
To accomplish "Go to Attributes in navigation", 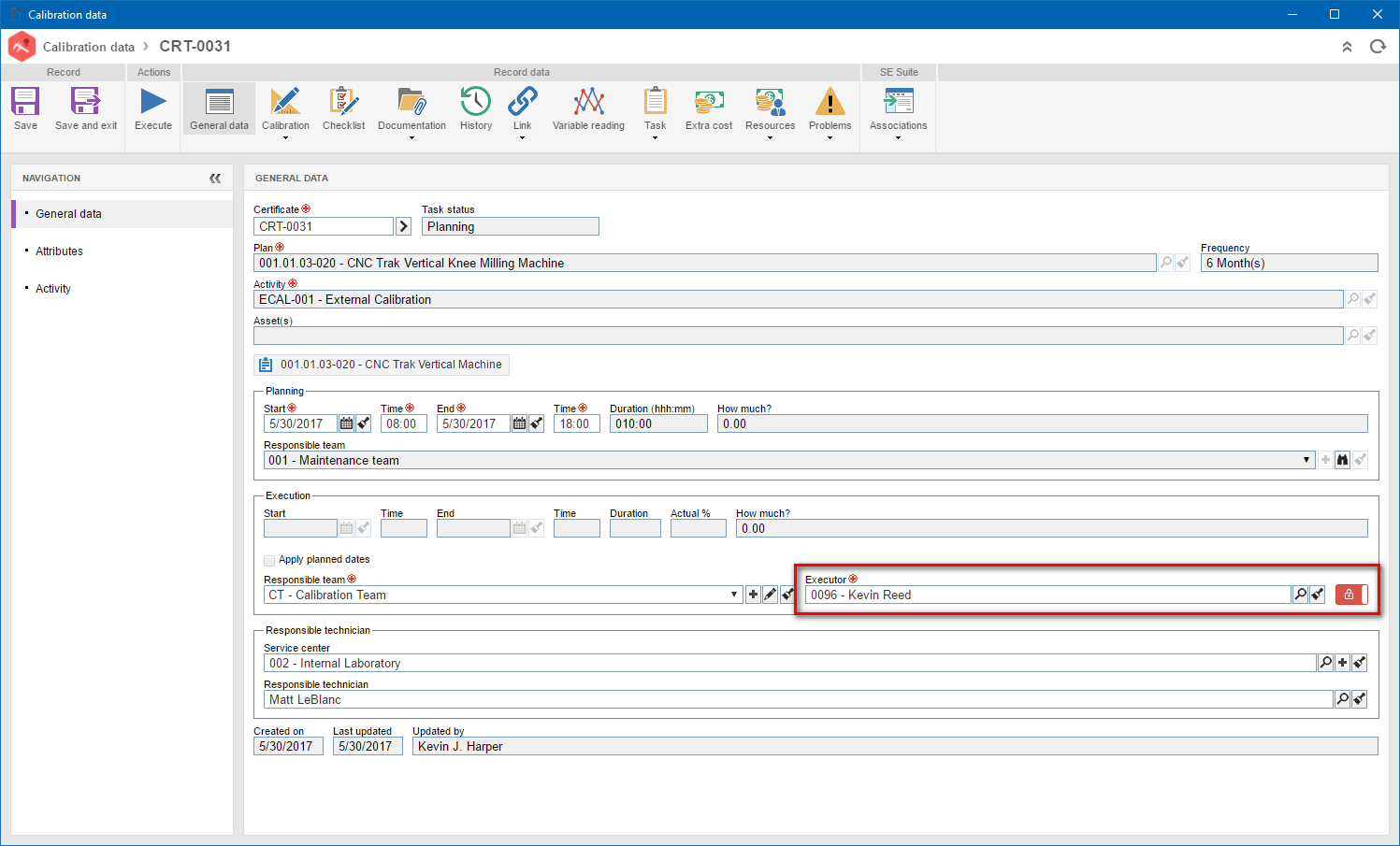I will 59,251.
